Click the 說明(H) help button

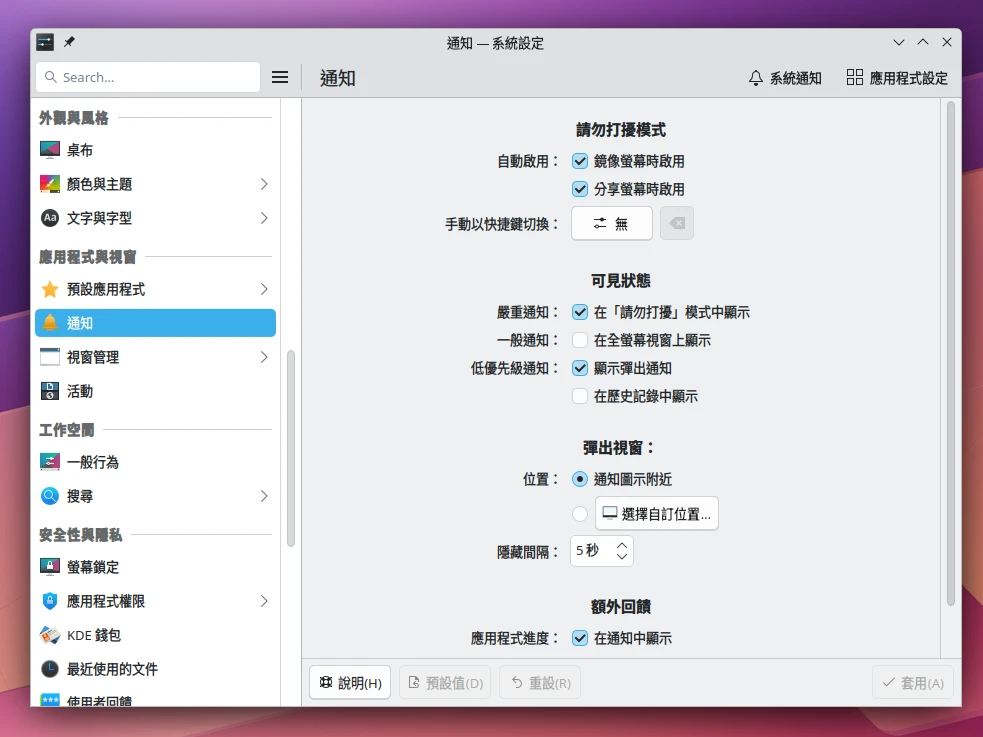tap(350, 683)
